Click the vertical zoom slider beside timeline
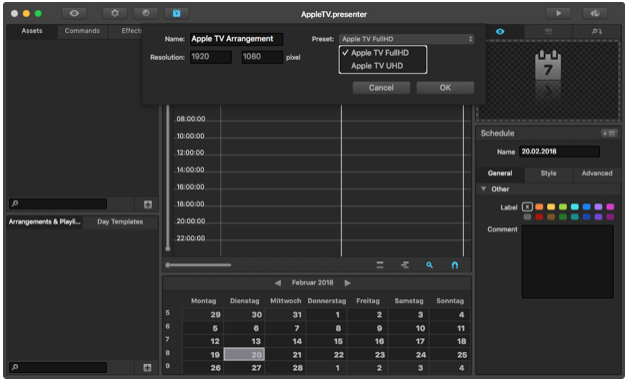 pos(168,178)
